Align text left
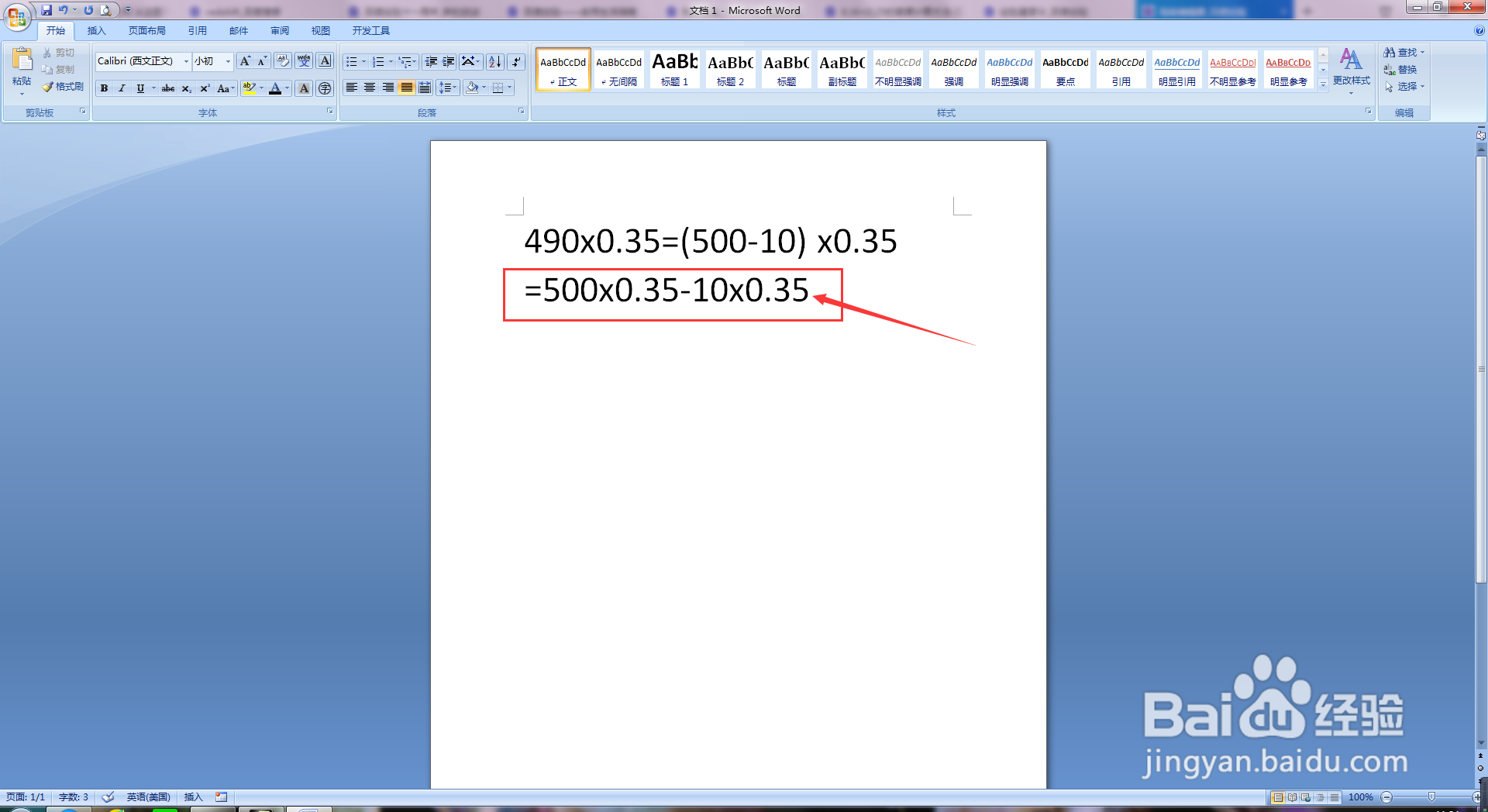This screenshot has height=812, width=1488. (x=352, y=88)
